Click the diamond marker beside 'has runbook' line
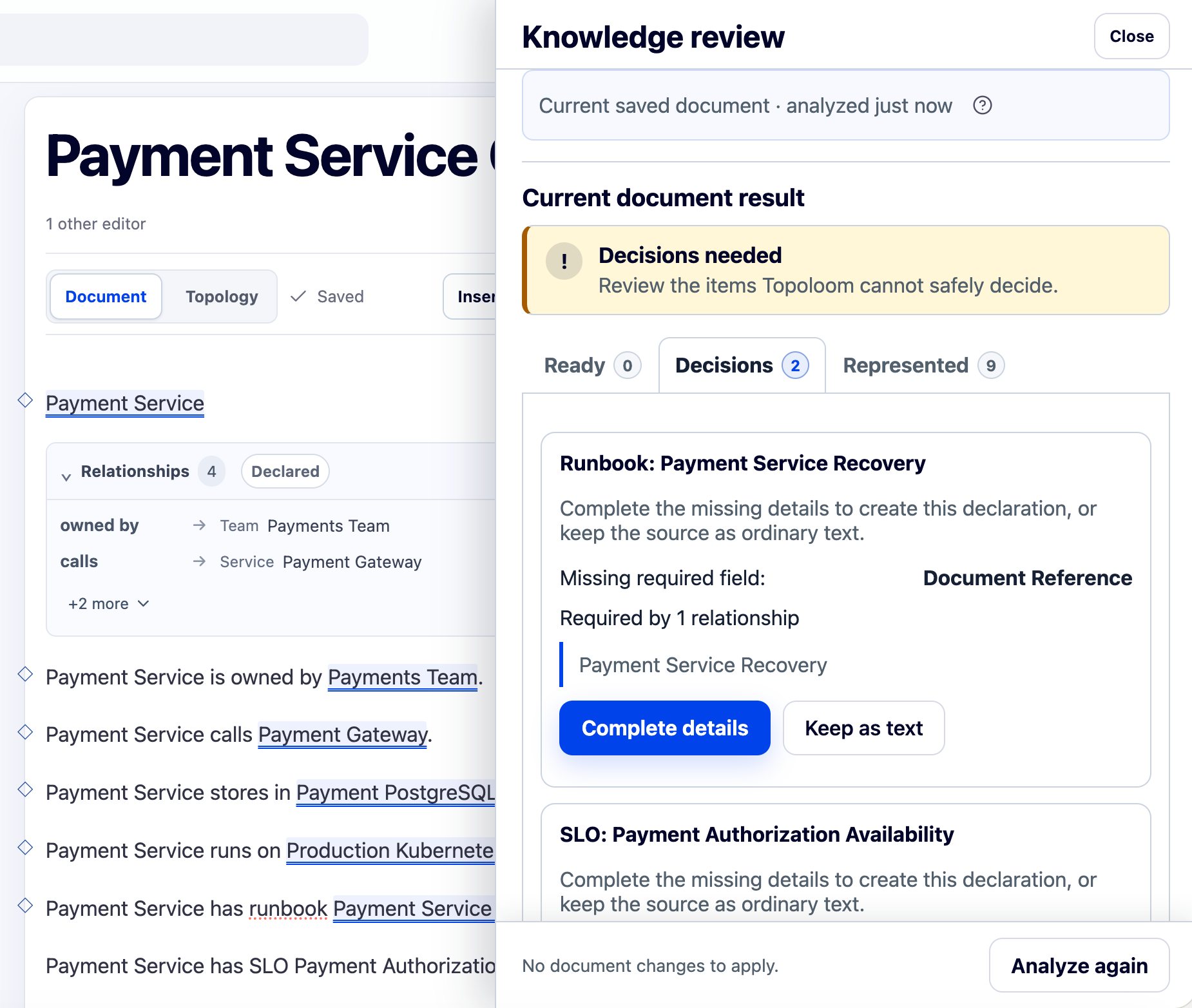 [25, 905]
